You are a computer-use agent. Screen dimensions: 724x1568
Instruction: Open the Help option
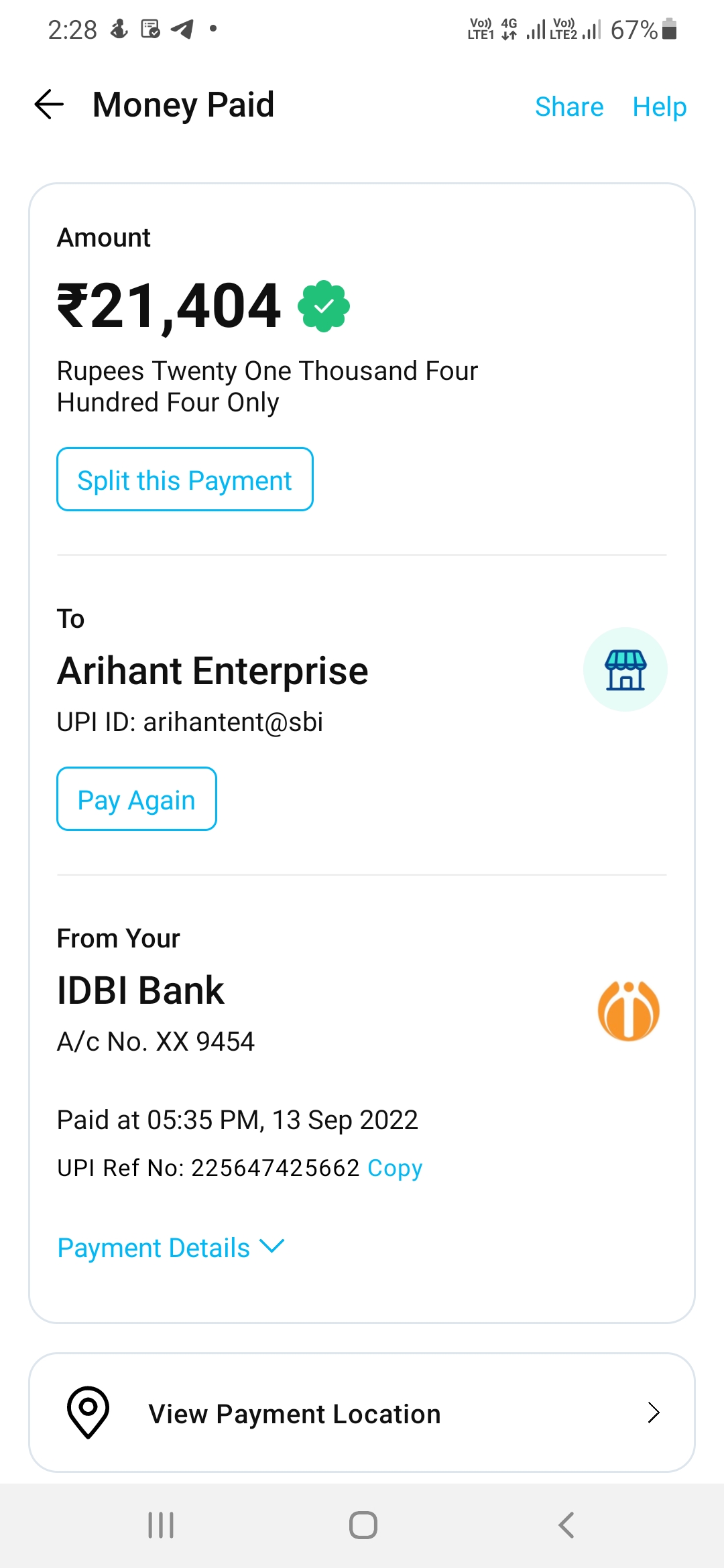[660, 107]
